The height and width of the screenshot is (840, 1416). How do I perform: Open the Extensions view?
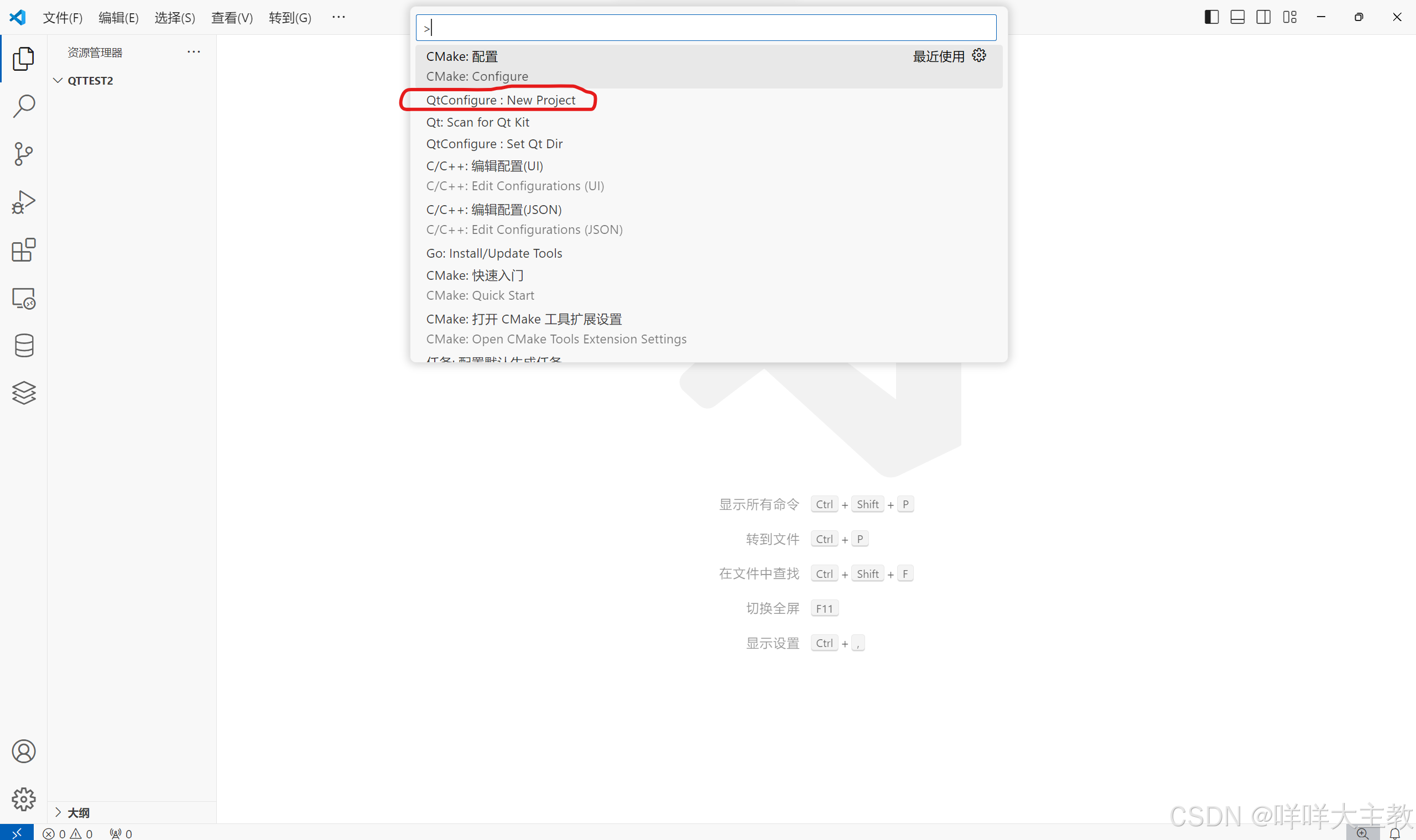[23, 249]
